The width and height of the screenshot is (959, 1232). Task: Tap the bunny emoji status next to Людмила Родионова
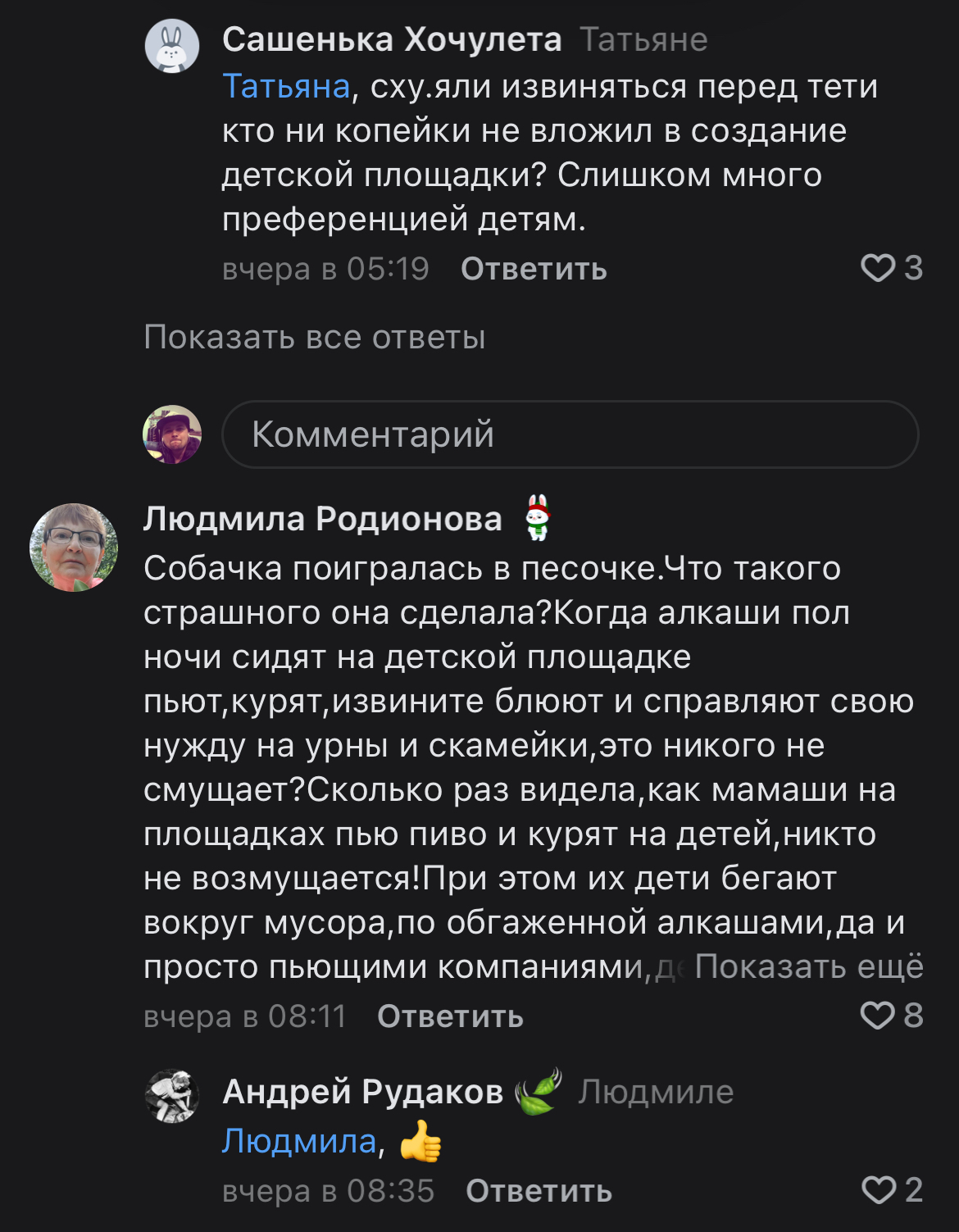(x=538, y=518)
